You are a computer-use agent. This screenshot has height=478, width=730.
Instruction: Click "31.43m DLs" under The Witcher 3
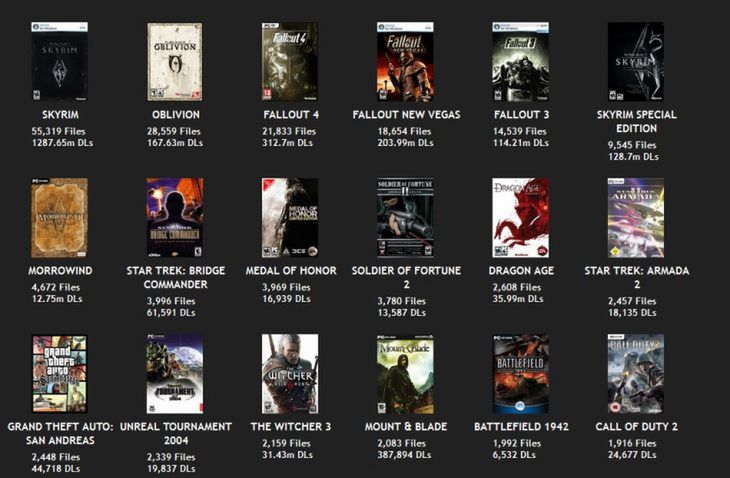(x=287, y=455)
